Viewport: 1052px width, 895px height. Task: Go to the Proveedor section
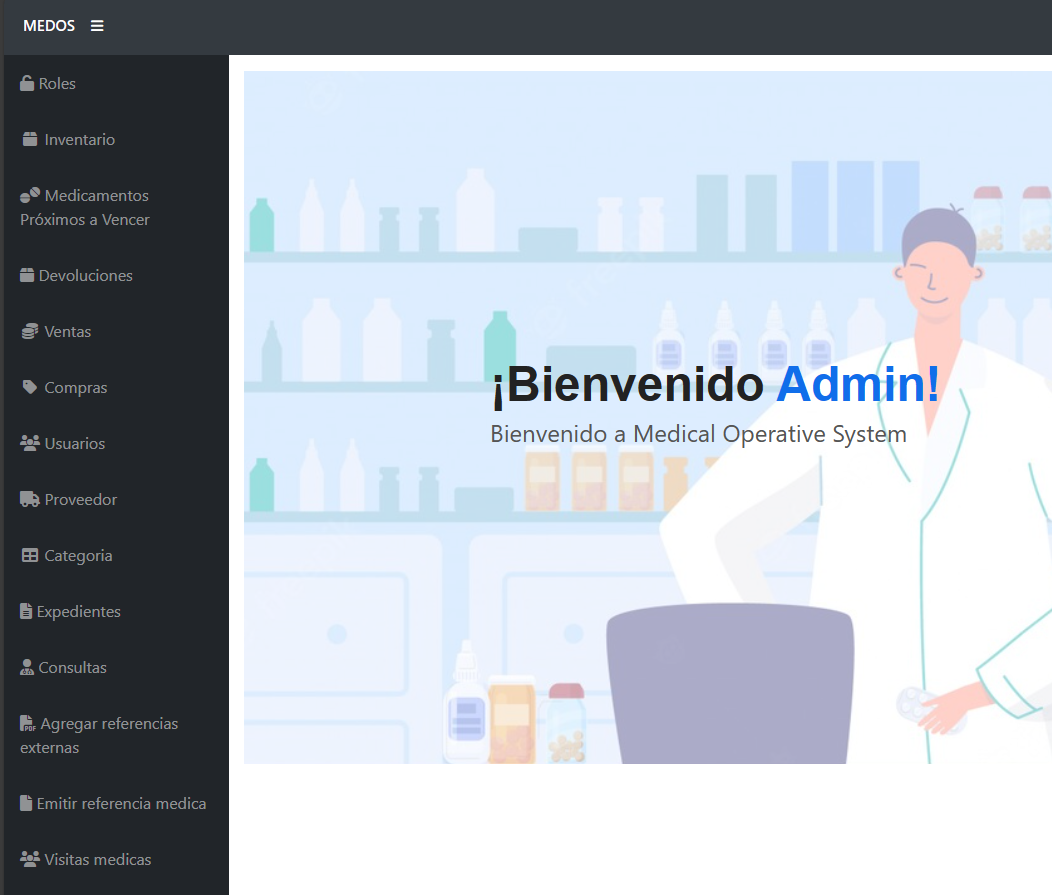[81, 500]
